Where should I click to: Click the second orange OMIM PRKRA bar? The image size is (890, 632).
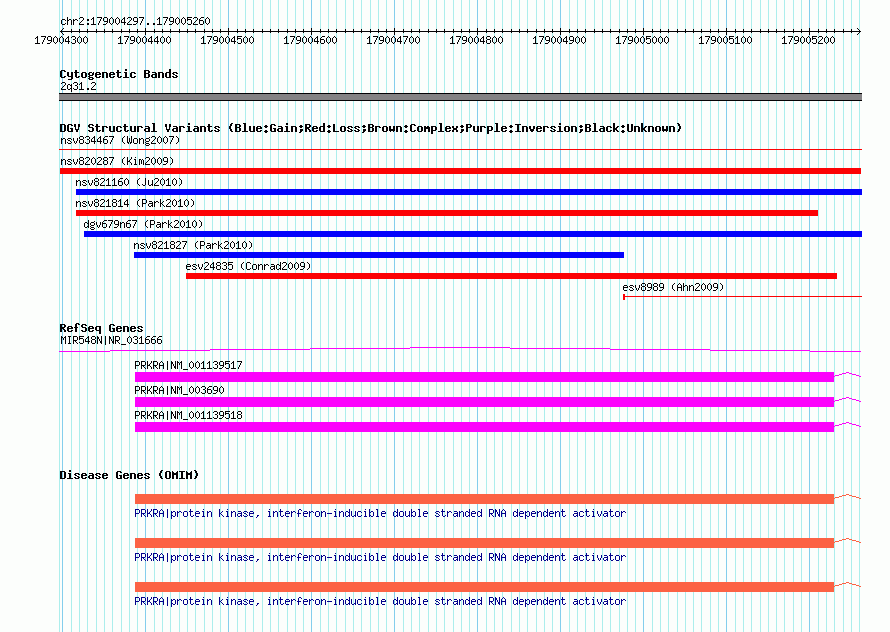484,543
